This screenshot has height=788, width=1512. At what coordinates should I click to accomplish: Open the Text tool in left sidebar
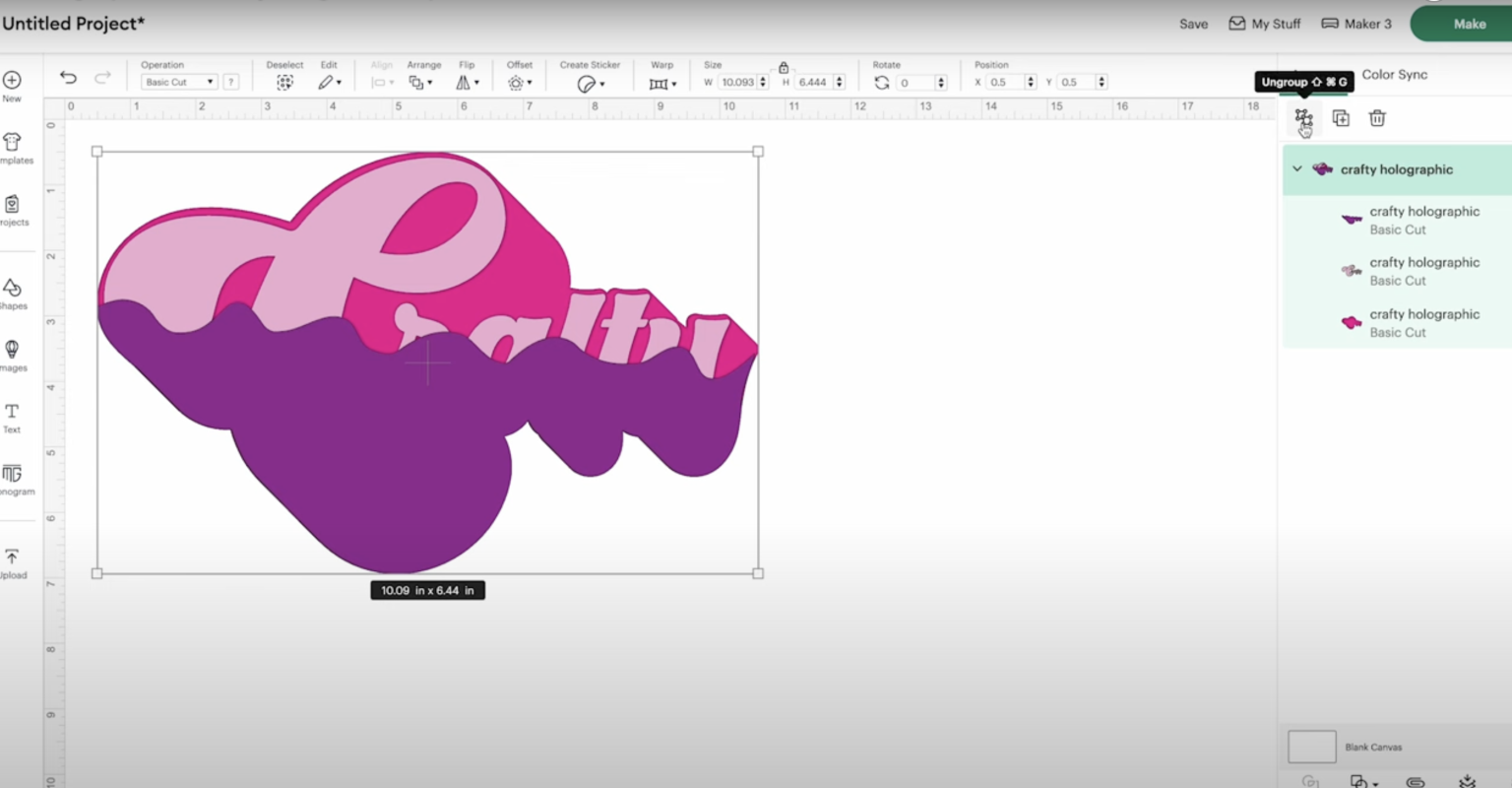(x=12, y=418)
